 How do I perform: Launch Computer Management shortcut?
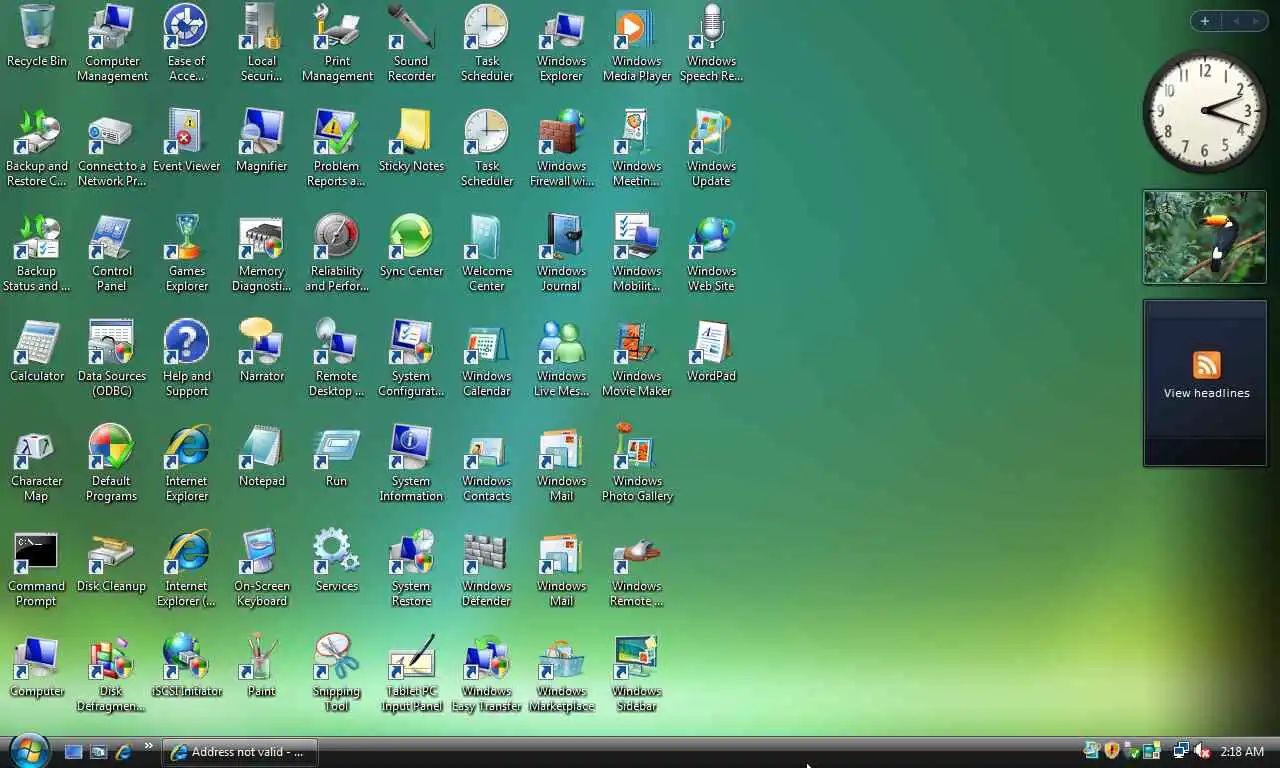tap(112, 43)
